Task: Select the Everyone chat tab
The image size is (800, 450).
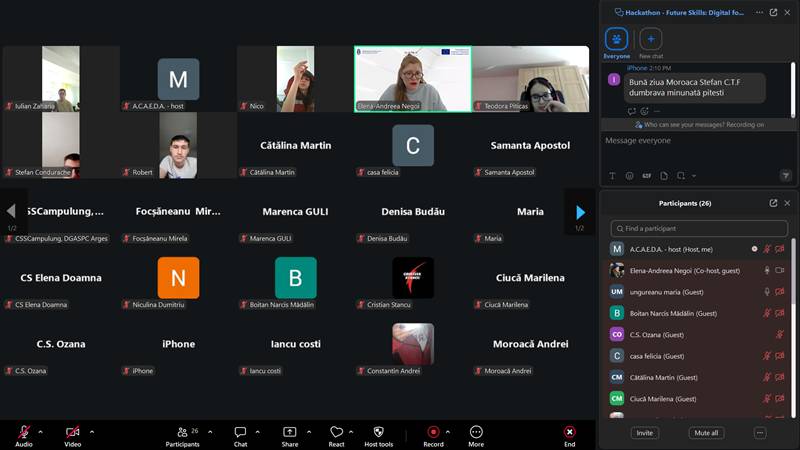Action: point(617,40)
